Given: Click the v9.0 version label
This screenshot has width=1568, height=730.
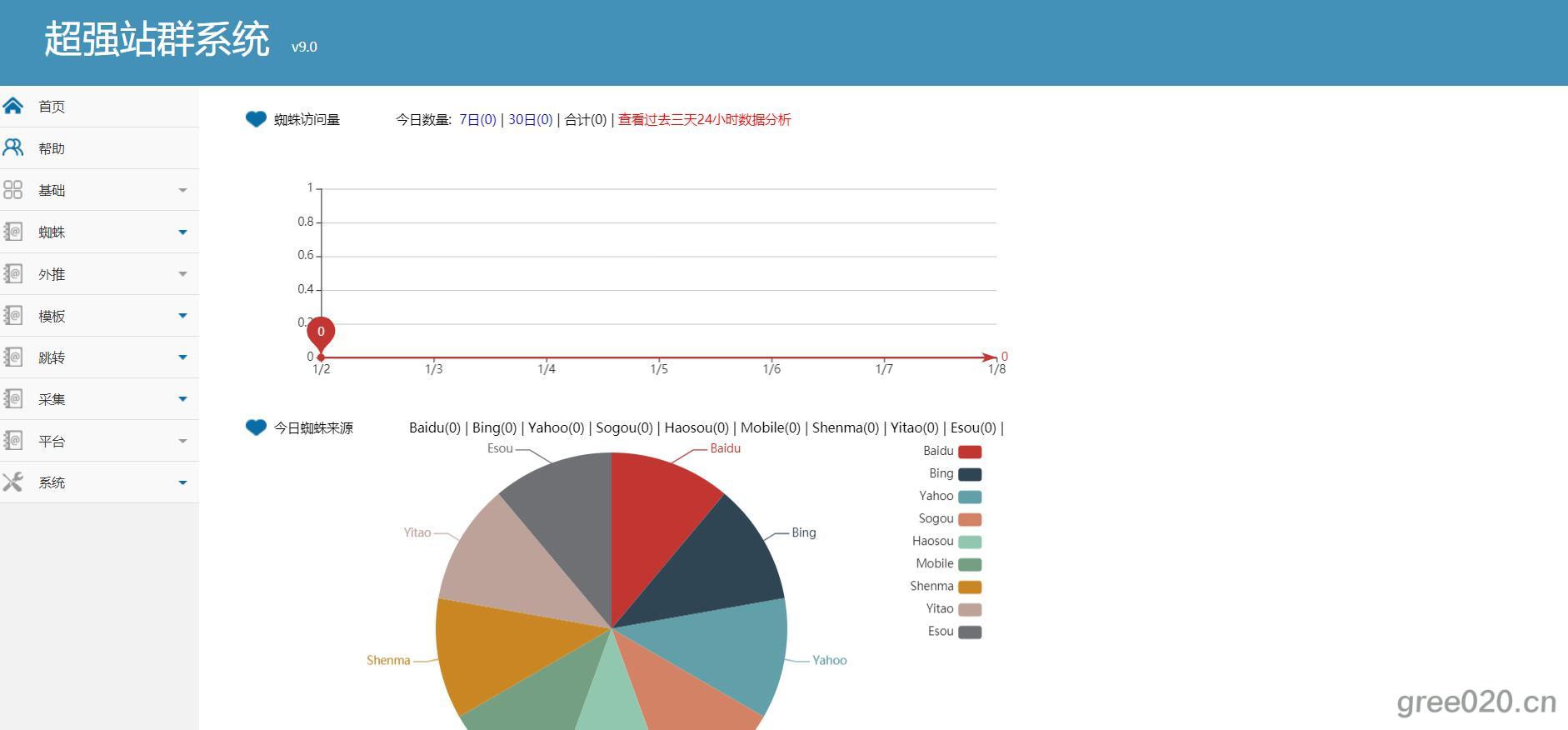Looking at the screenshot, I should (304, 47).
